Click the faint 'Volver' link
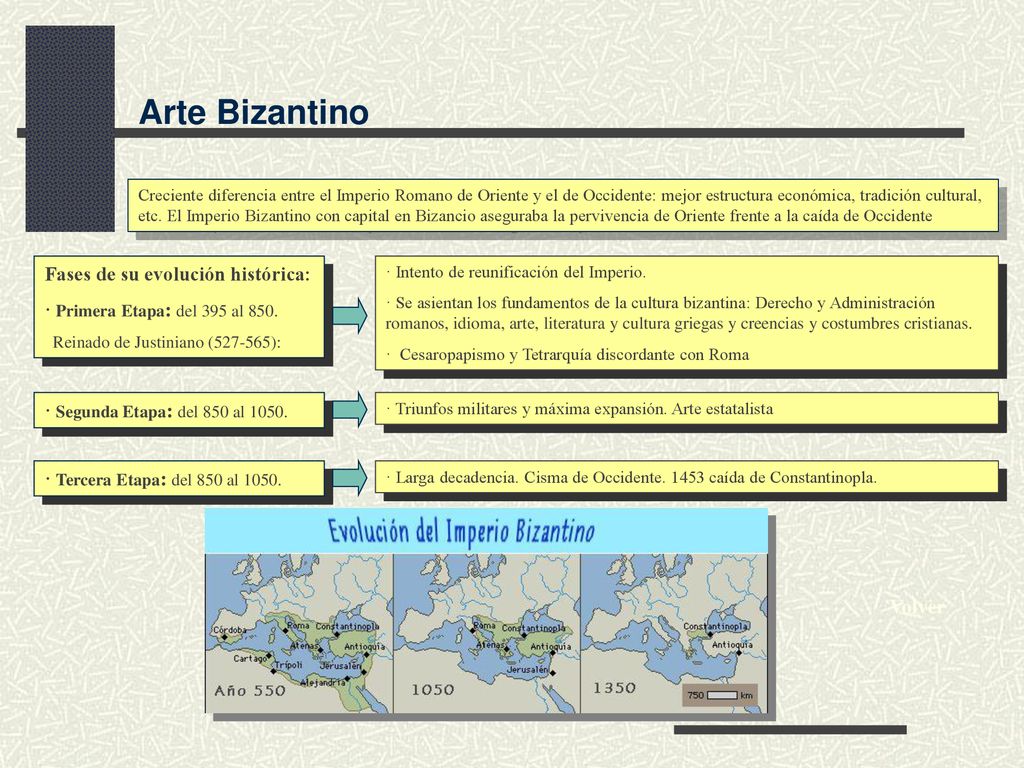 point(919,607)
